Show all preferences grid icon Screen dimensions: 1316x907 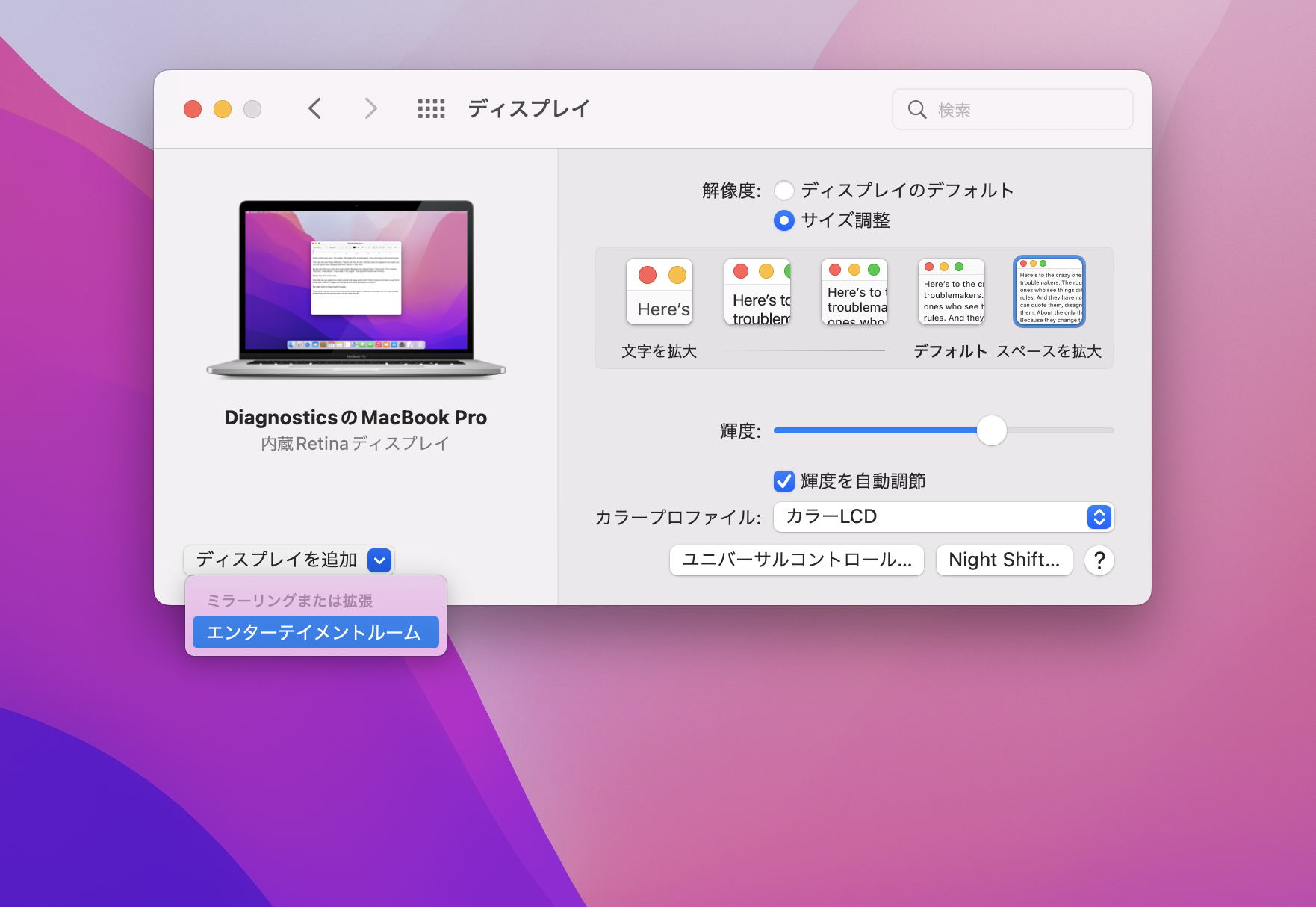[431, 109]
